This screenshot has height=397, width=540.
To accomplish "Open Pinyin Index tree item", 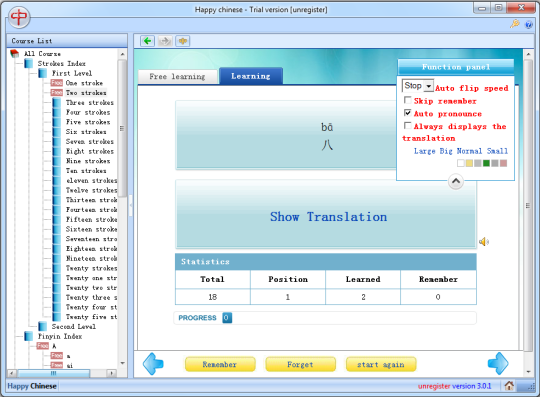I will tap(60, 336).
